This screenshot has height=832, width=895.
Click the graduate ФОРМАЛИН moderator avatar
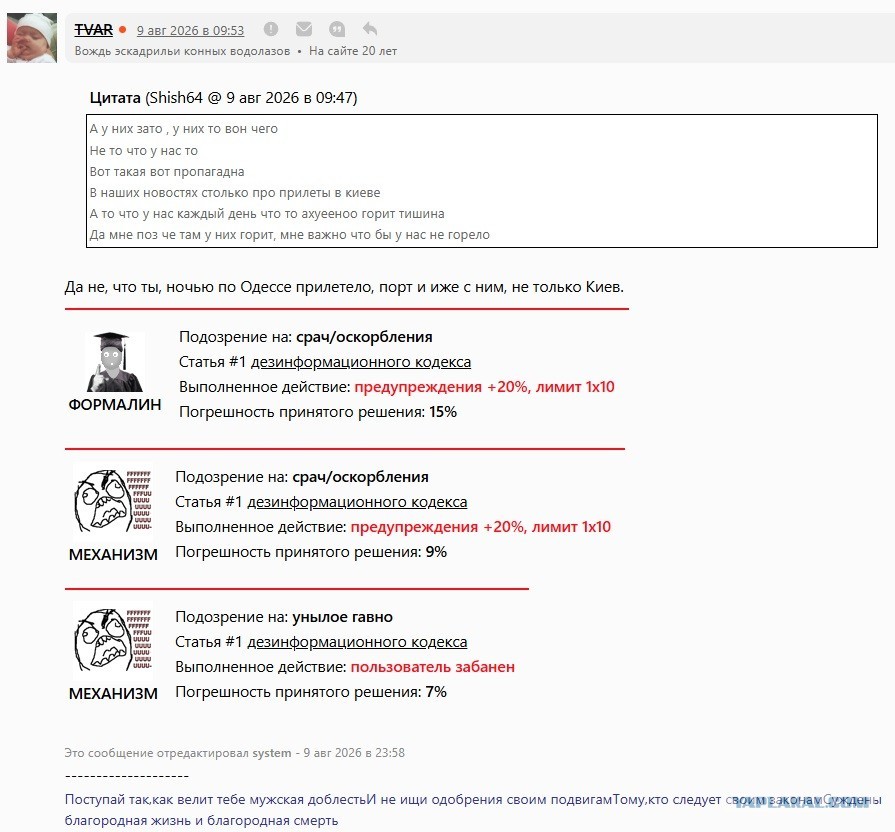115,362
